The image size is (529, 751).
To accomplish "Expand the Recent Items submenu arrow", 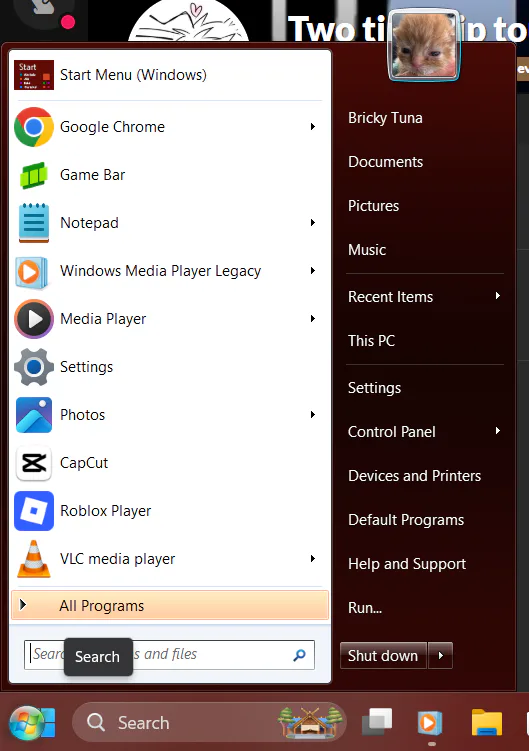I will (x=498, y=296).
